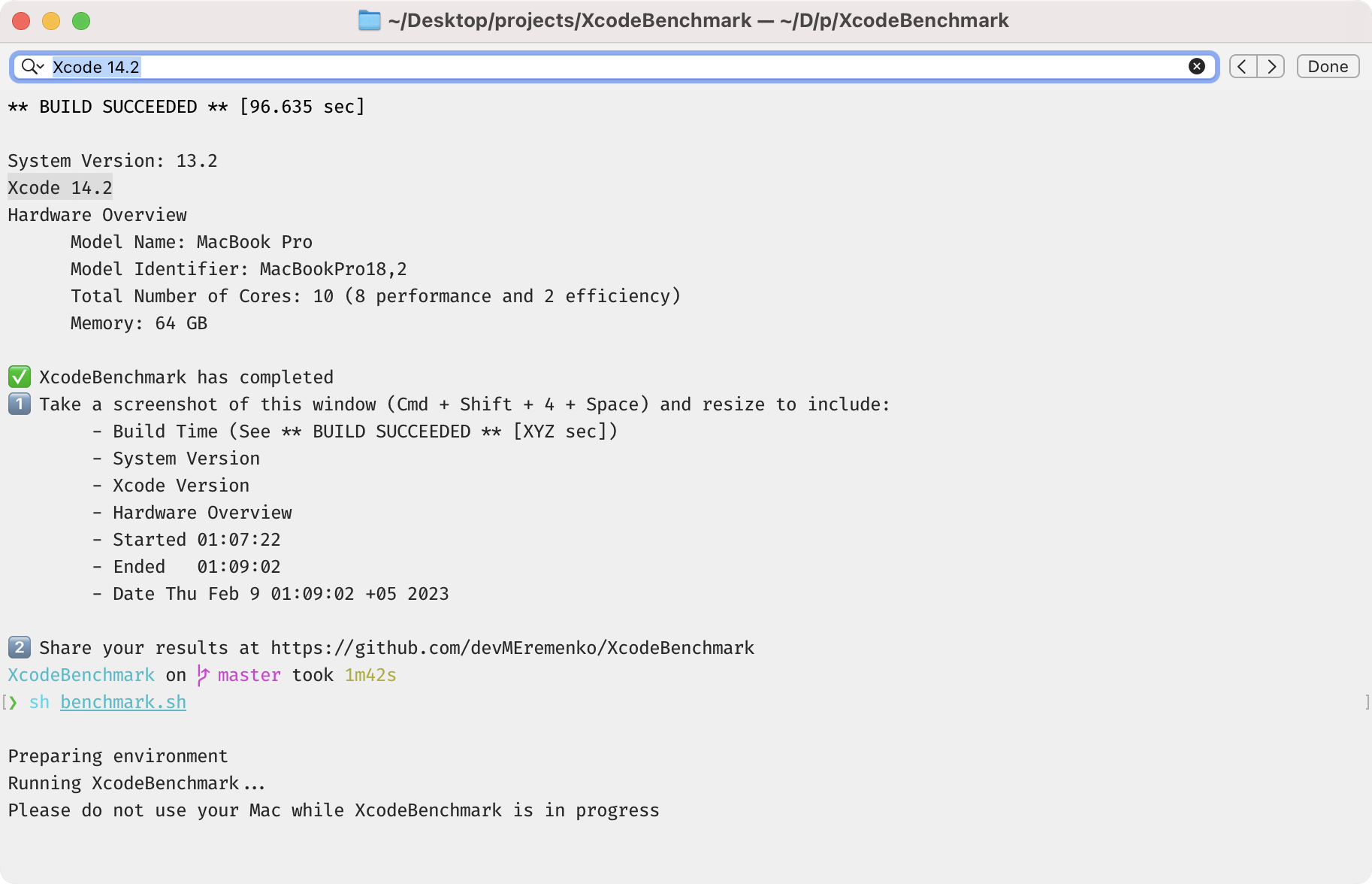Screen dimensions: 1372x884
Task: Click the 1m42s duration text
Action: [x=370, y=675]
